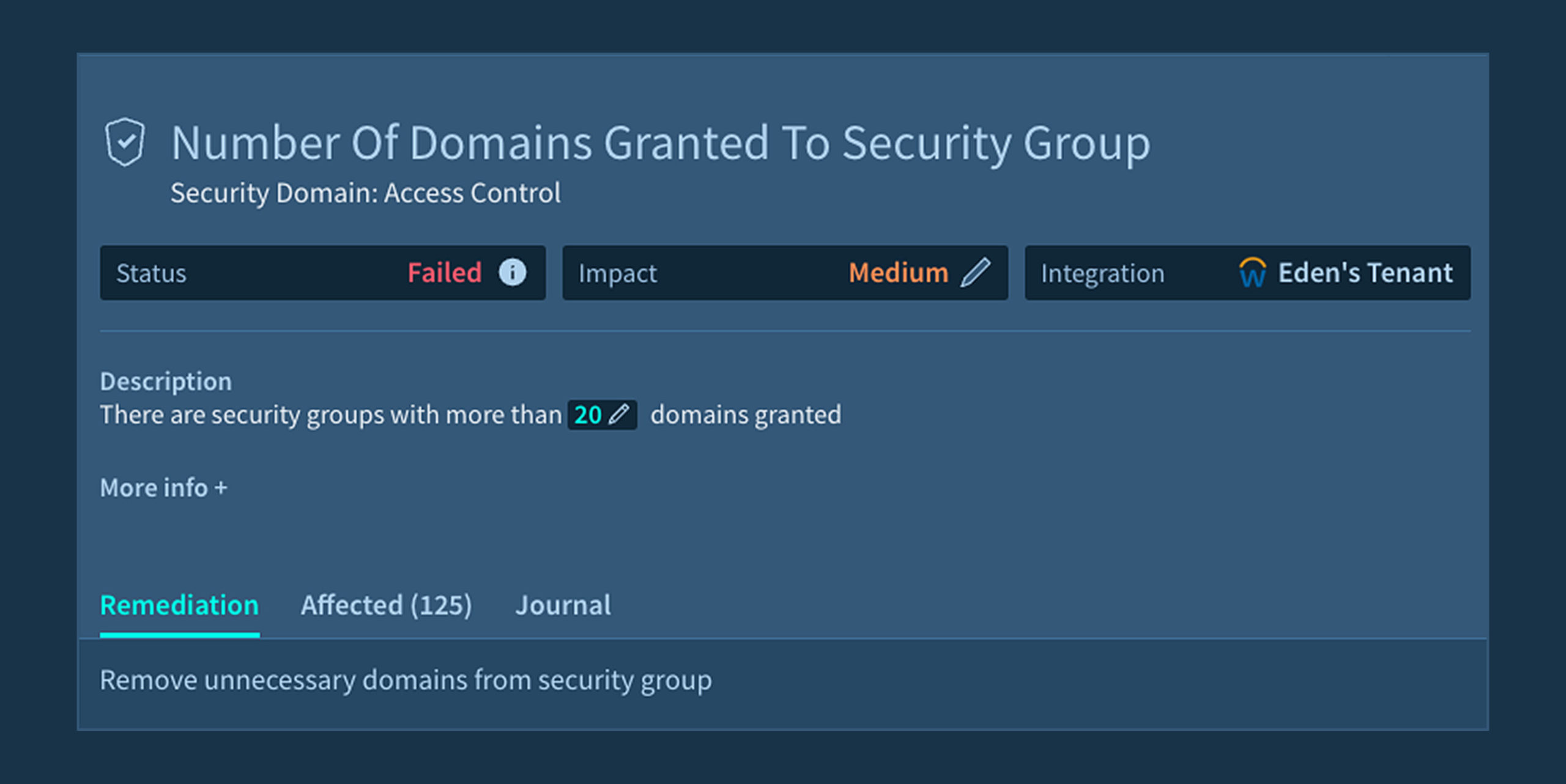Click the Failed status text
This screenshot has height=784, width=1566.
(445, 273)
